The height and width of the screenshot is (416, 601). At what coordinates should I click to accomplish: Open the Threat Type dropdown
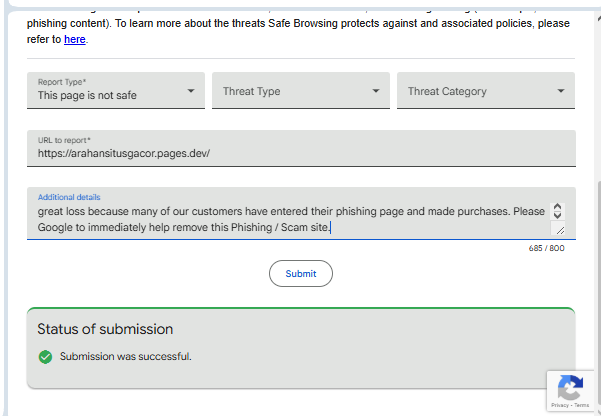tap(301, 91)
